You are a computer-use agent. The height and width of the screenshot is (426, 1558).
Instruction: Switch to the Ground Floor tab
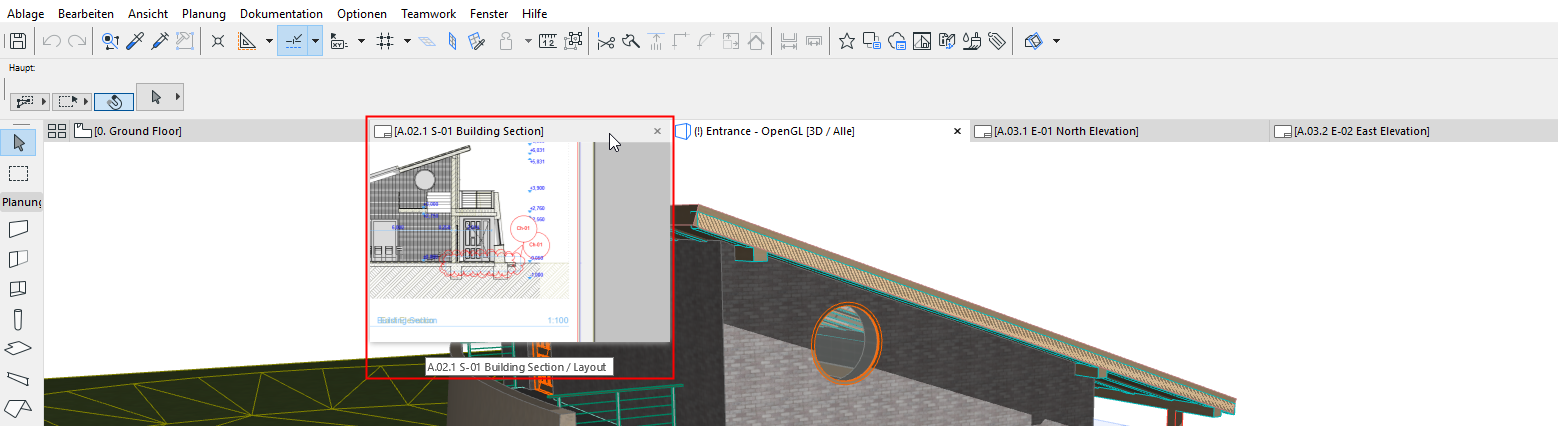click(137, 131)
